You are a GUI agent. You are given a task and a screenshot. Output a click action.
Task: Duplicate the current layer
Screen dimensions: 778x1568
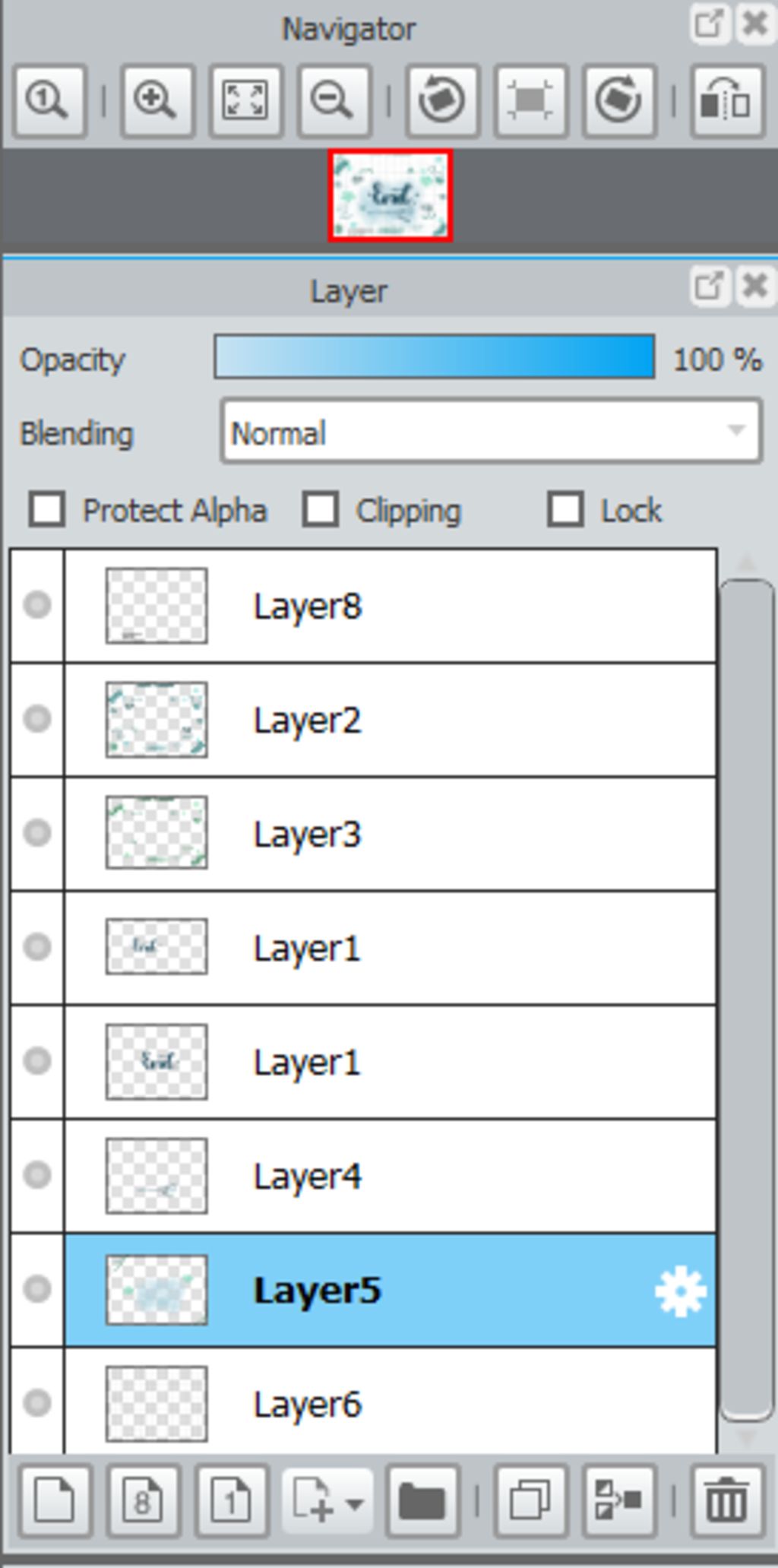click(x=530, y=1500)
